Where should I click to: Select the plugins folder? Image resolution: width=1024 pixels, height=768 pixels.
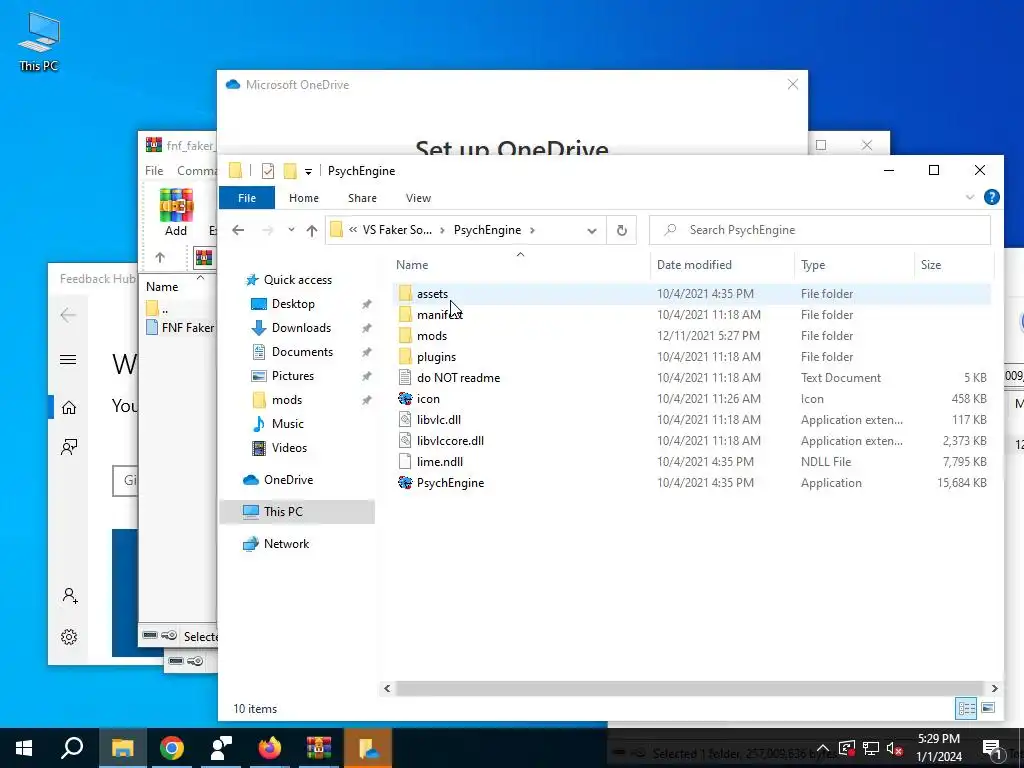436,357
